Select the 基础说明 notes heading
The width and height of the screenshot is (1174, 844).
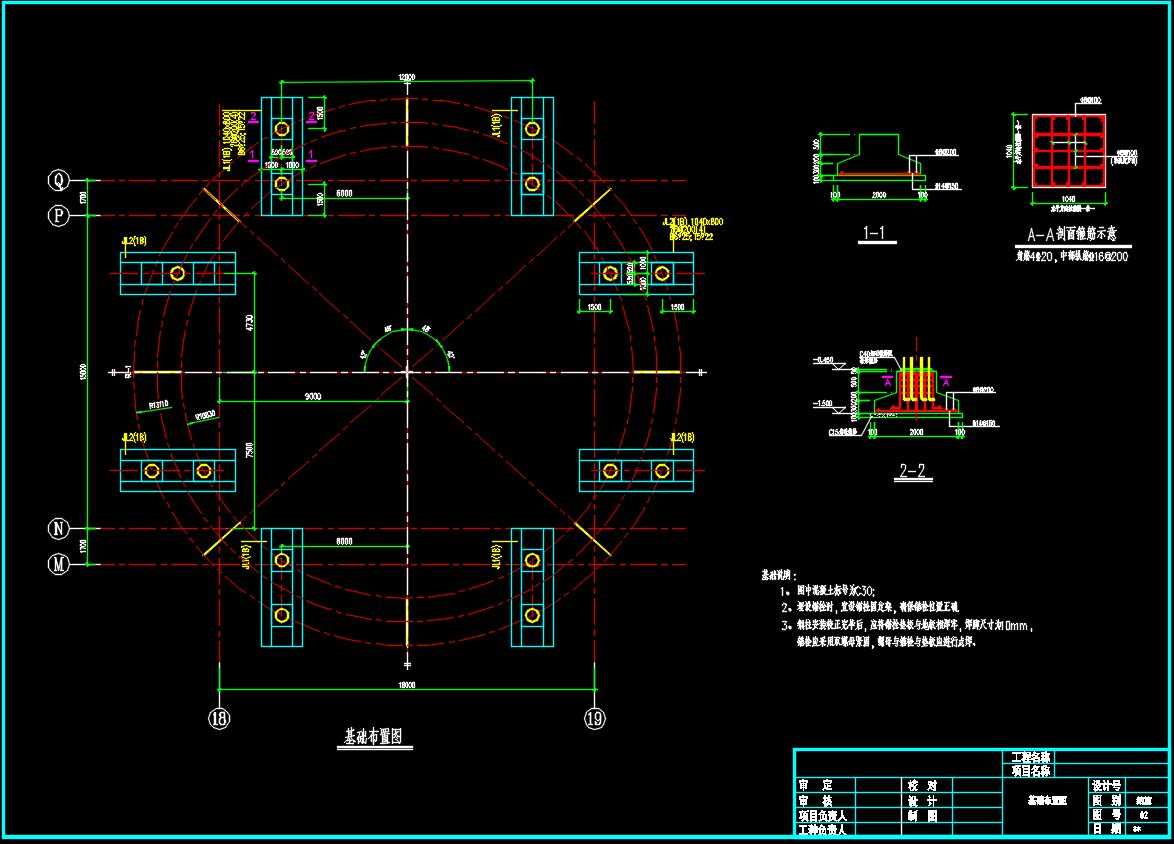tap(779, 575)
